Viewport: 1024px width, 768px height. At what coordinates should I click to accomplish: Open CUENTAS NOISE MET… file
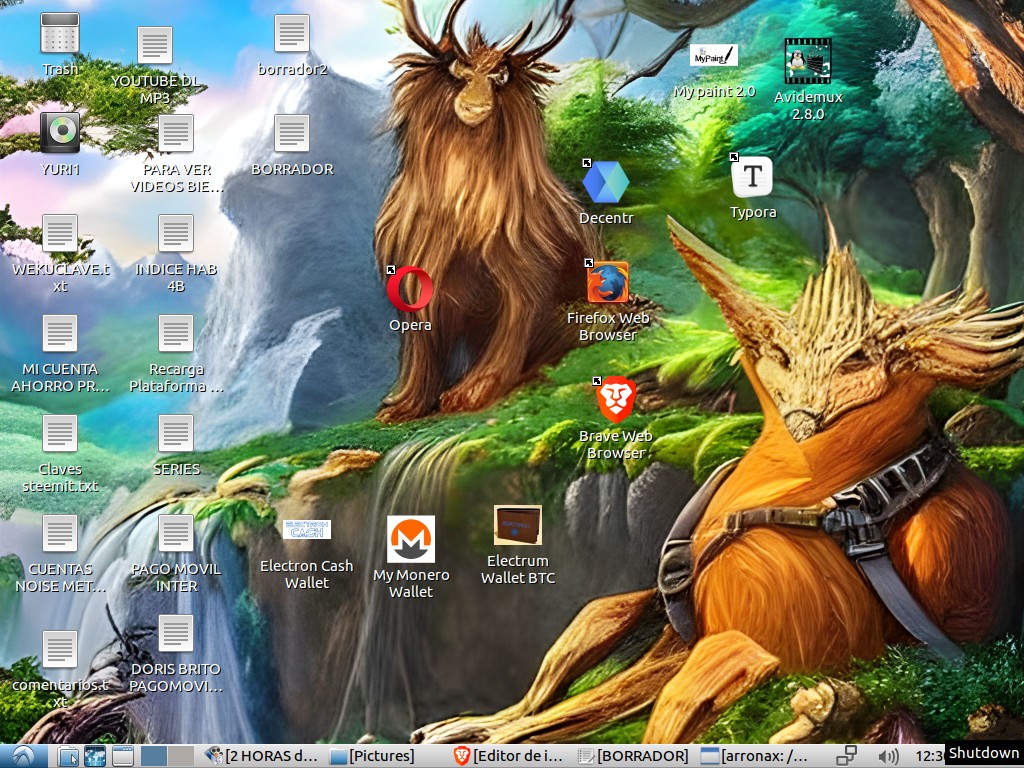pyautogui.click(x=59, y=533)
